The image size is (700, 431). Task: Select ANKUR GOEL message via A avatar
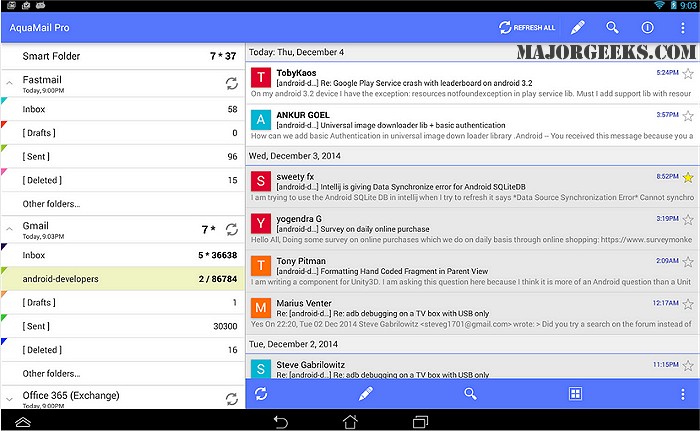point(261,120)
